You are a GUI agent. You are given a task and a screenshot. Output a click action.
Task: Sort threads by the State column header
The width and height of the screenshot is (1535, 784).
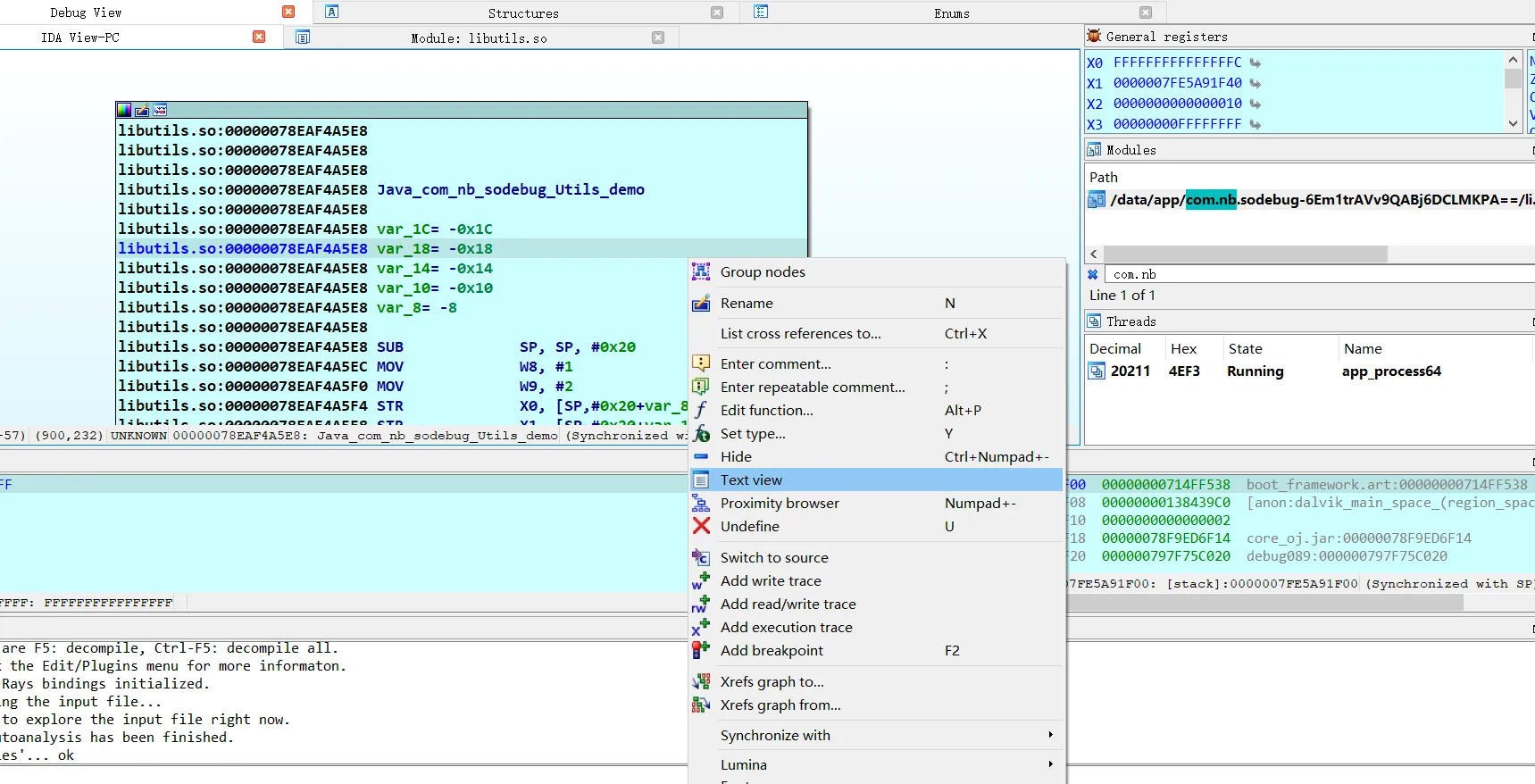[1245, 348]
